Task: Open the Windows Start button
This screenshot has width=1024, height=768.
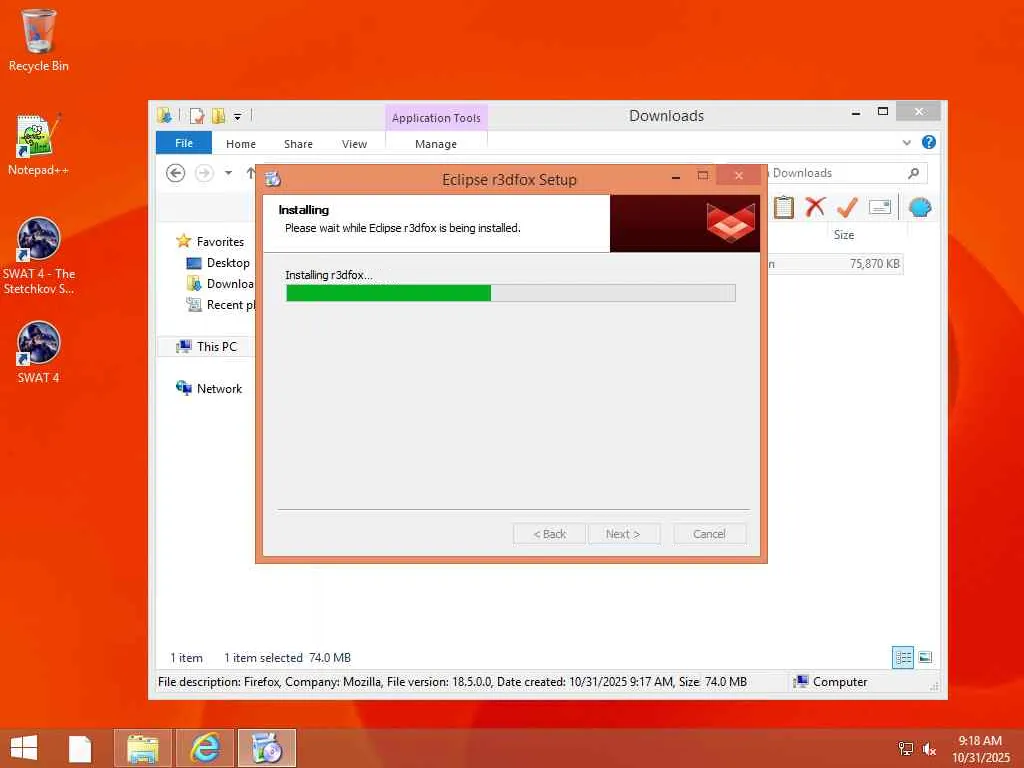Action: pyautogui.click(x=24, y=748)
